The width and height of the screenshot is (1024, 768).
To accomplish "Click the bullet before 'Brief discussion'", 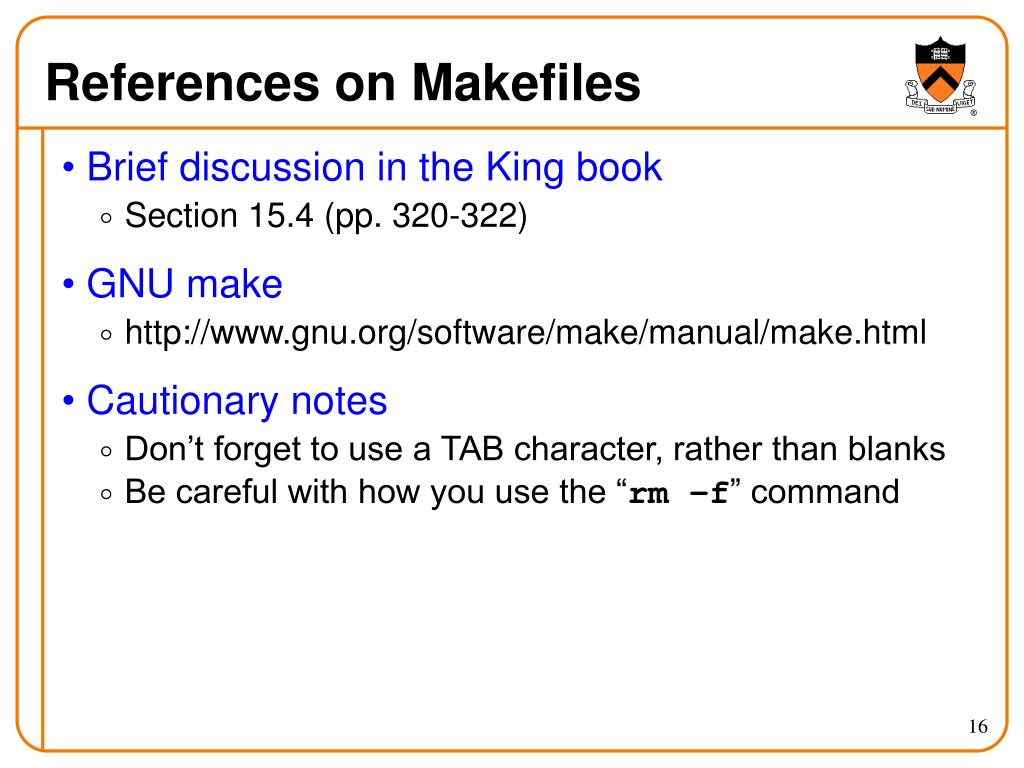I will pos(69,167).
